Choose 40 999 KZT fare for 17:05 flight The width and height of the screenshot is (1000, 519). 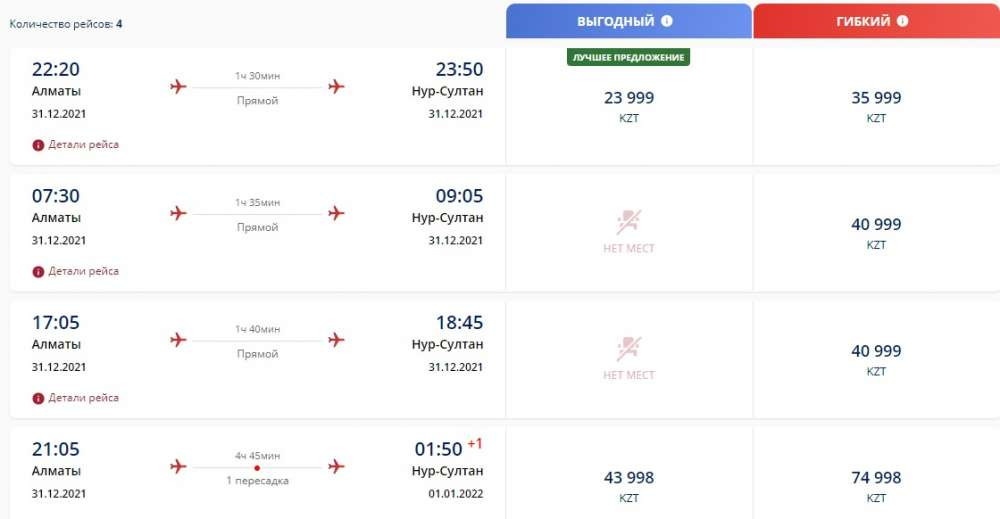tap(876, 360)
